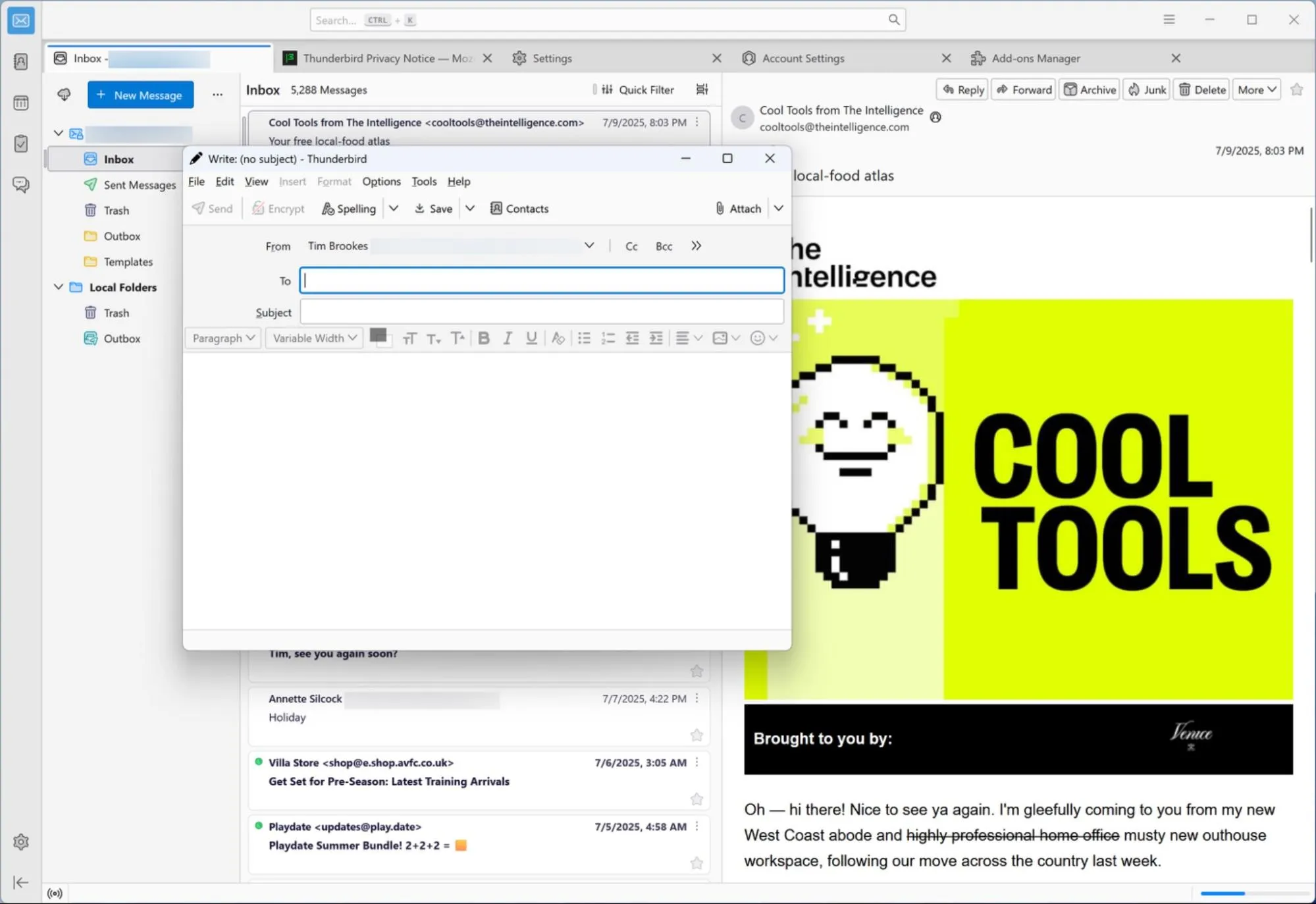
Task: Insert a bulleted list in the message
Action: point(584,338)
